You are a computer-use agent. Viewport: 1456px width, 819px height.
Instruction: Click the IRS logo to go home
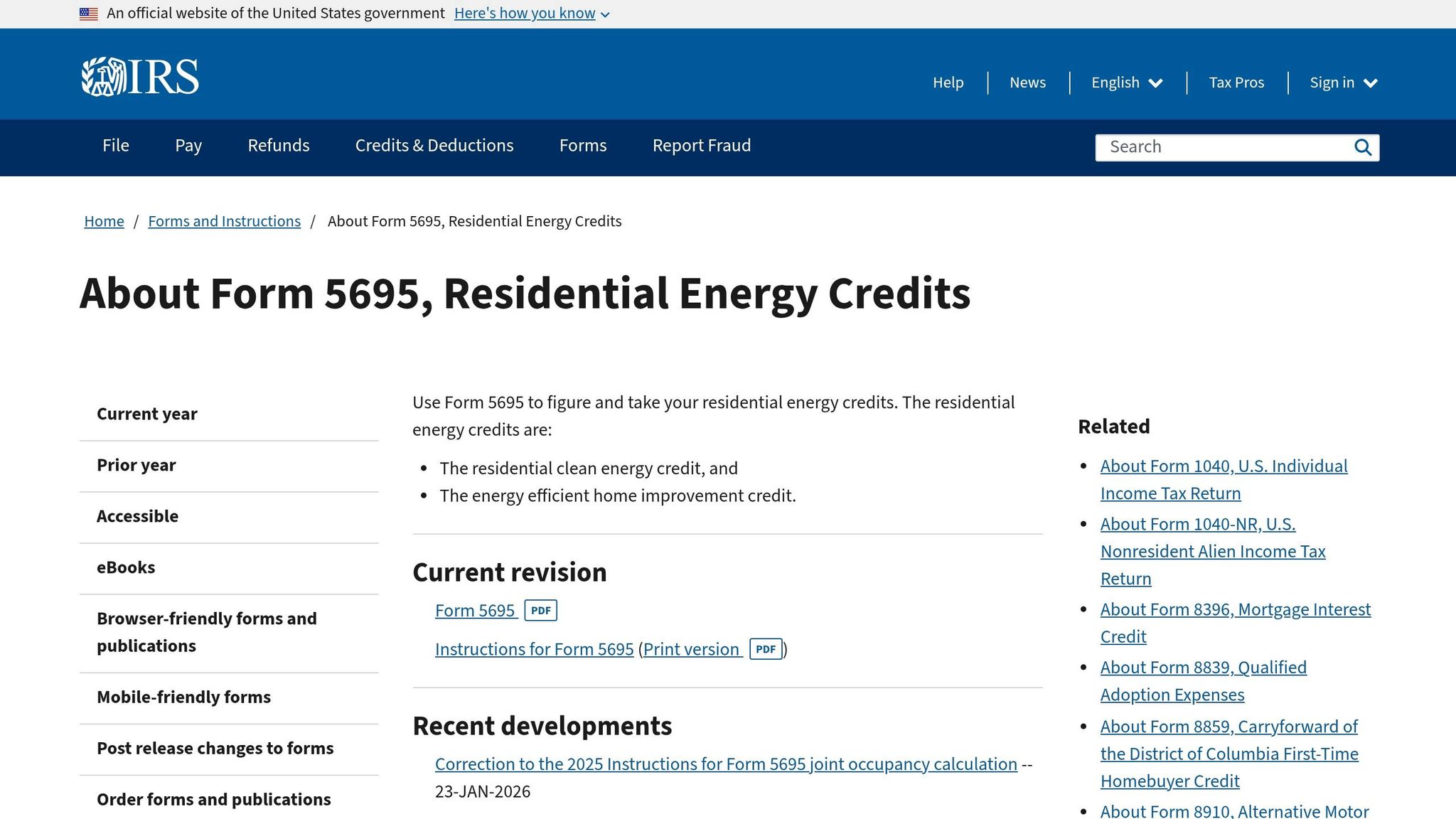coord(140,75)
